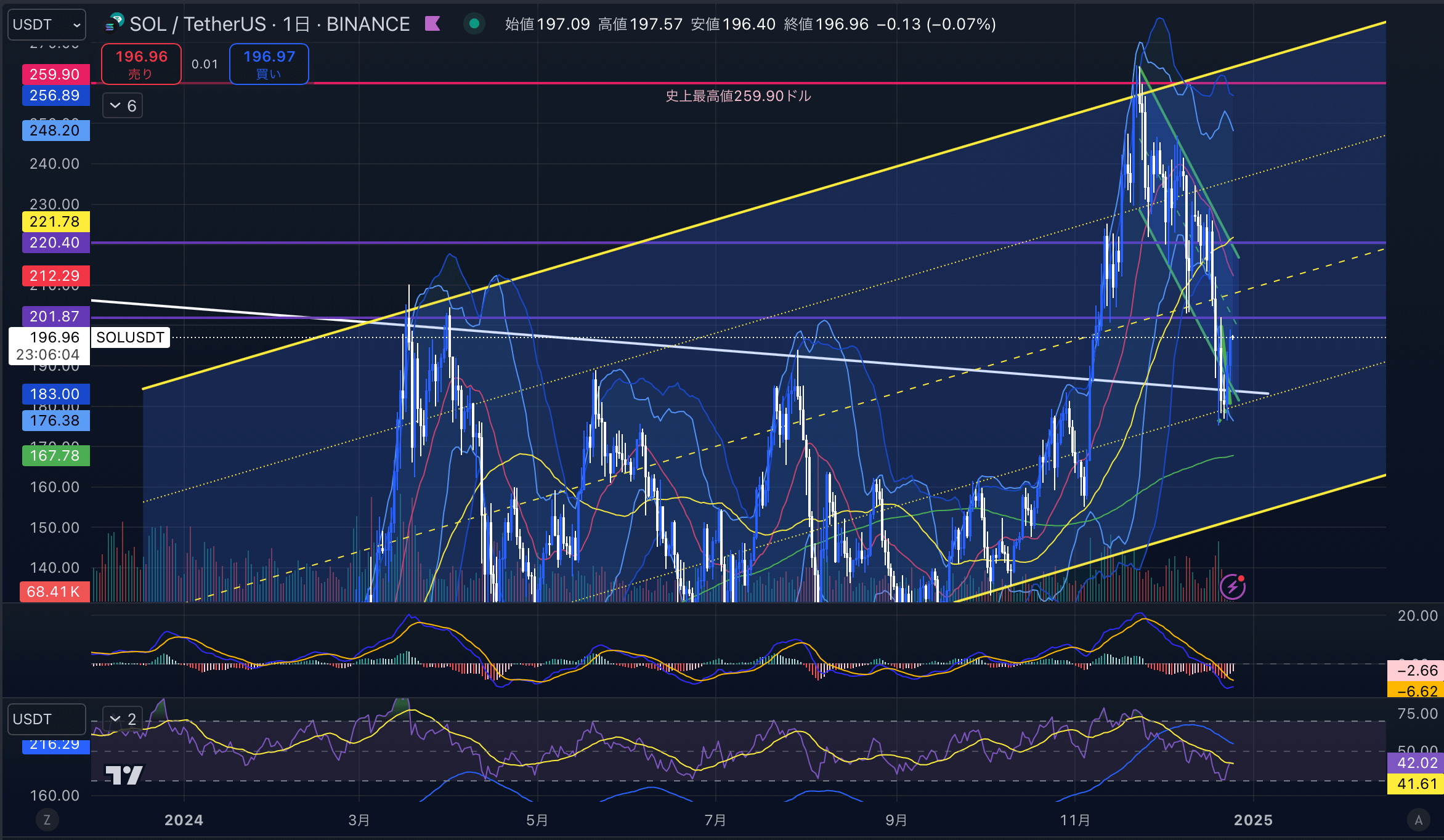Viewport: 1444px width, 840px height.
Task: Click the current price 196.96 axis label
Action: coord(49,345)
